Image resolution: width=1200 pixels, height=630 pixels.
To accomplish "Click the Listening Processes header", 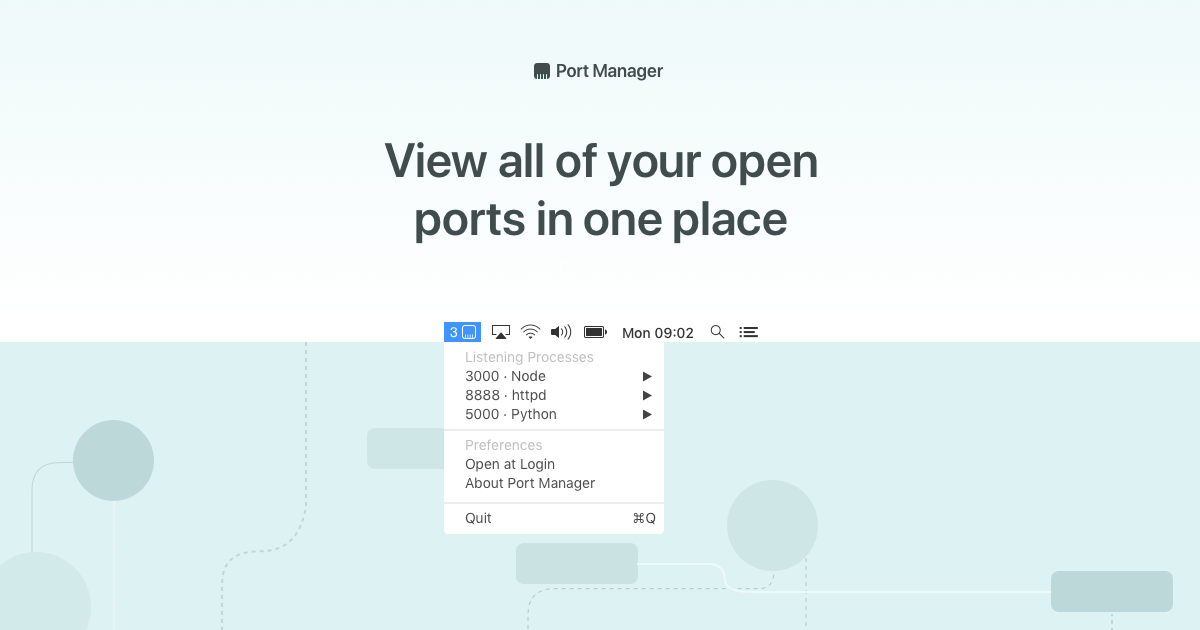I will tap(529, 357).
